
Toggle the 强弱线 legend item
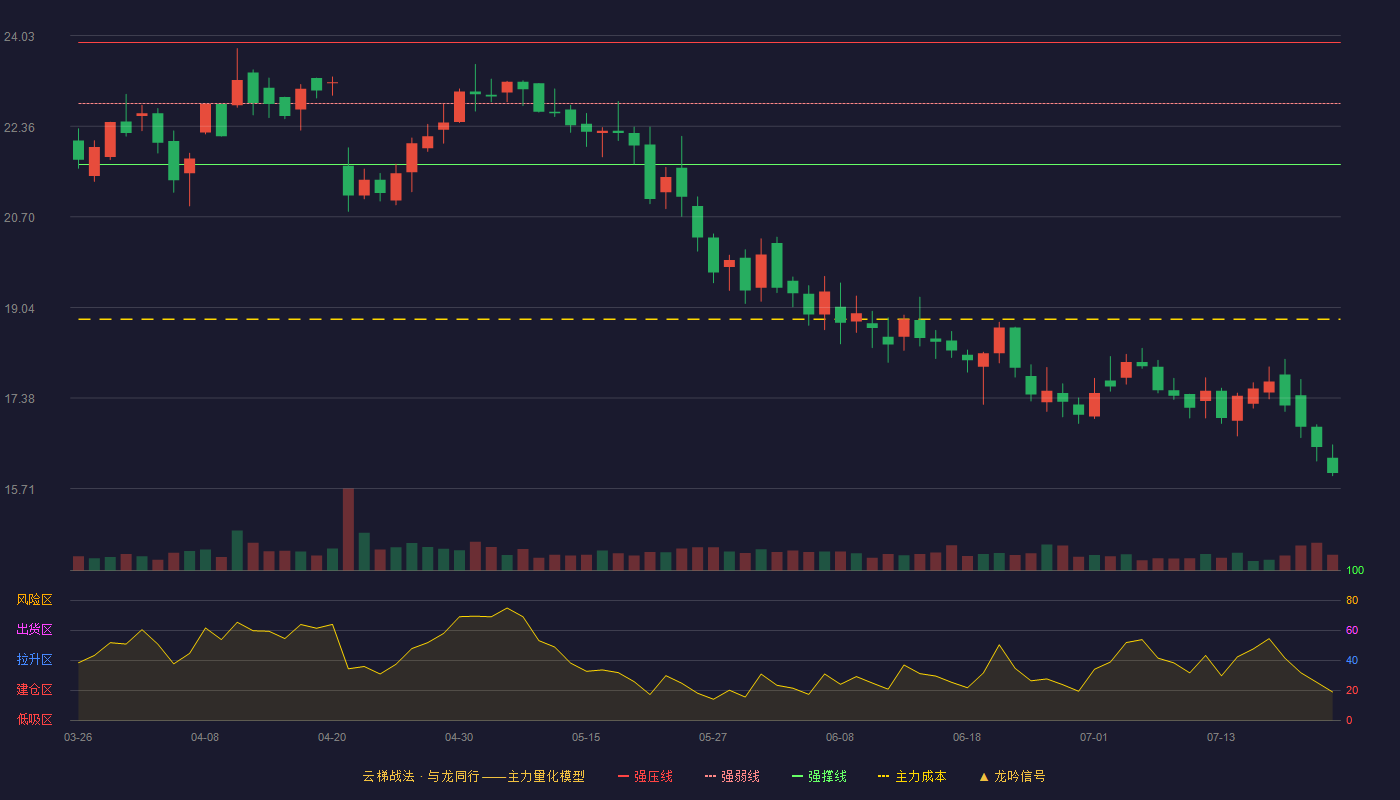(732, 776)
